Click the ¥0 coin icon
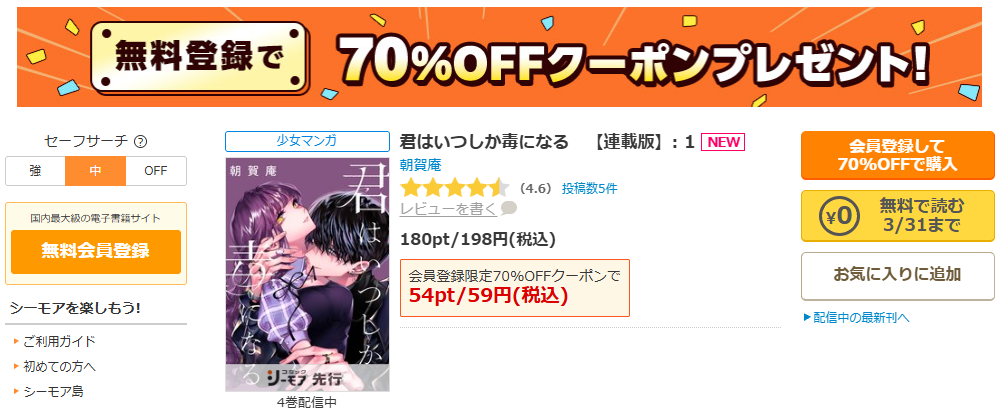This screenshot has width=1006, height=417. [x=839, y=216]
